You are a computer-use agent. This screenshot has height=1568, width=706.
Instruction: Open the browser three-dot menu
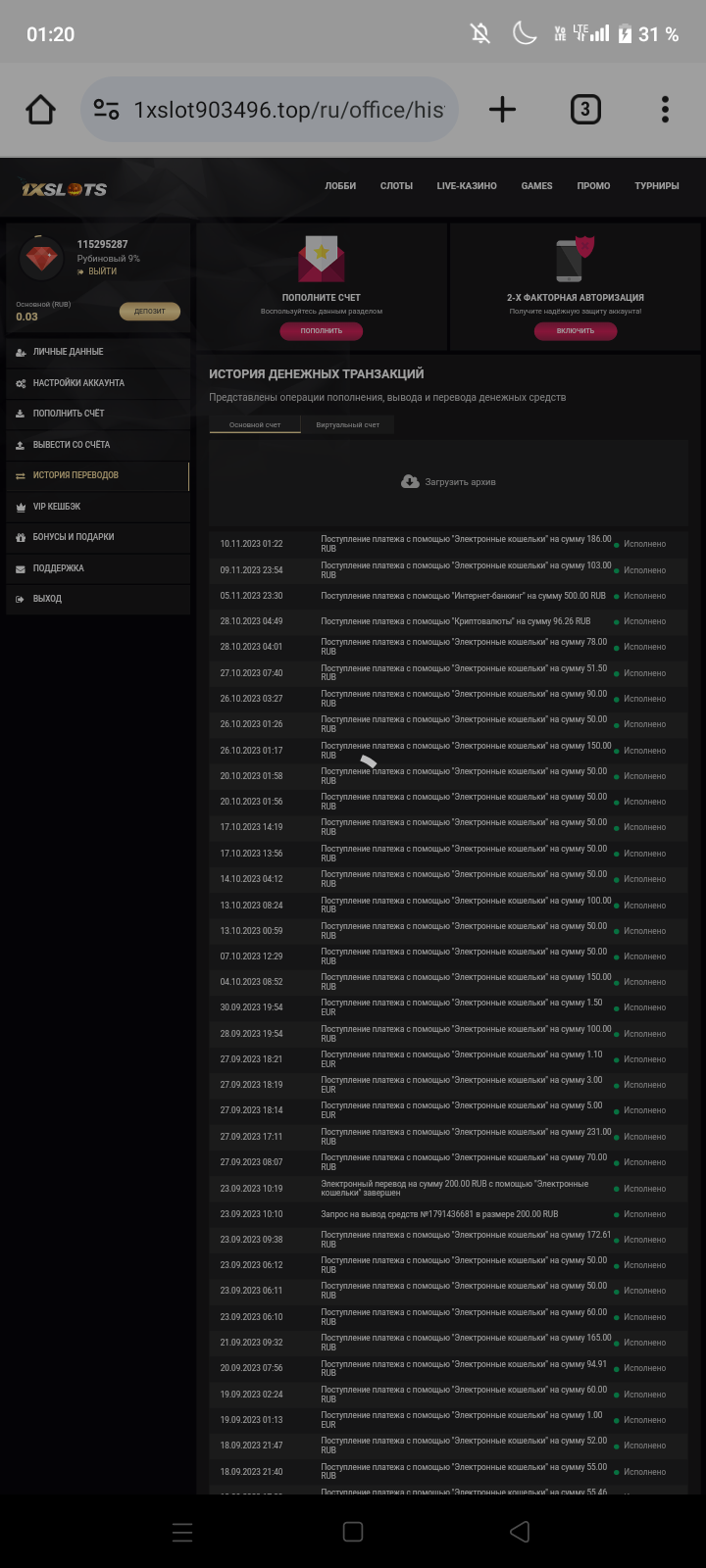[x=665, y=110]
